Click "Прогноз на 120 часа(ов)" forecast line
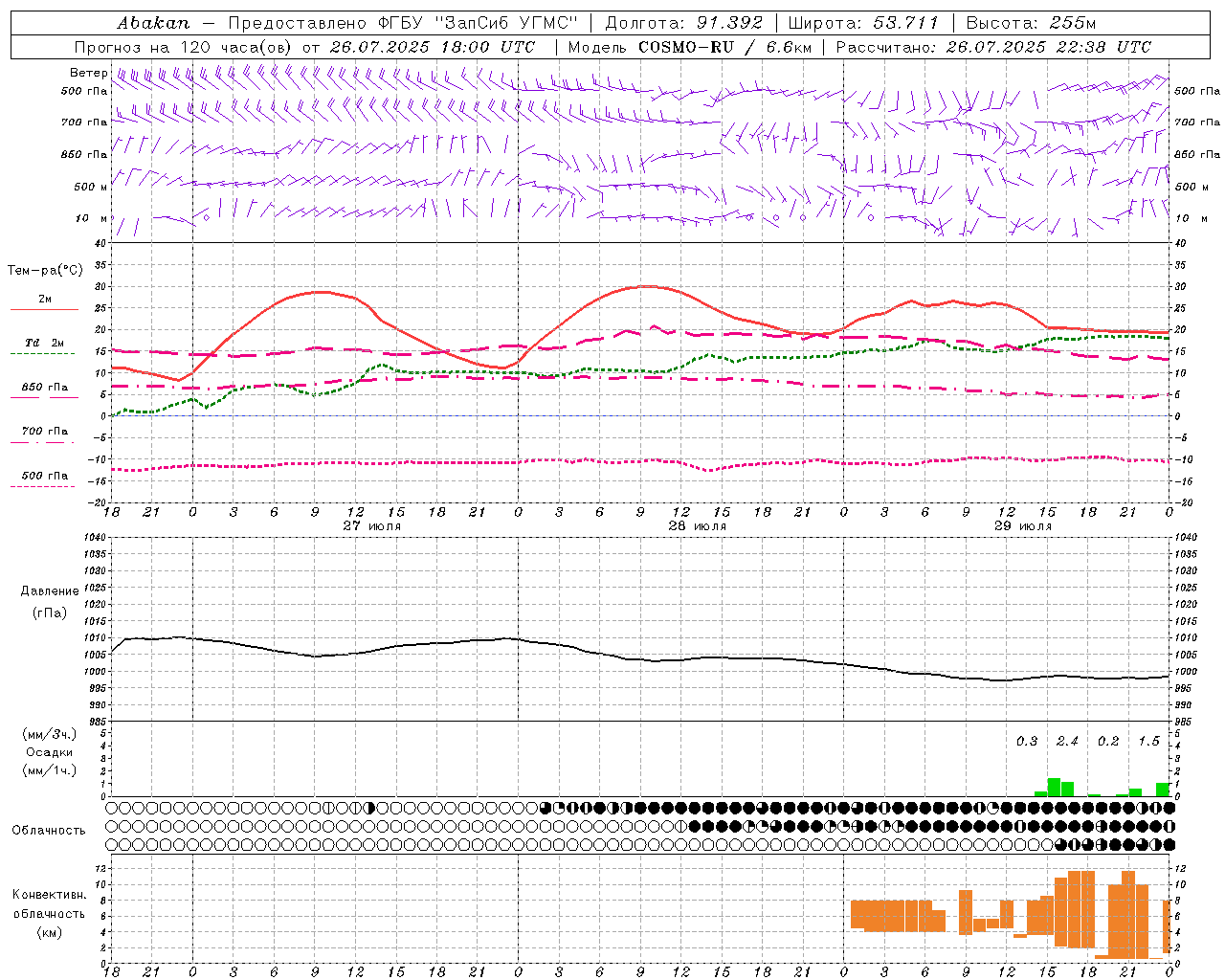Screen dimensions: 1225x980 (185, 47)
